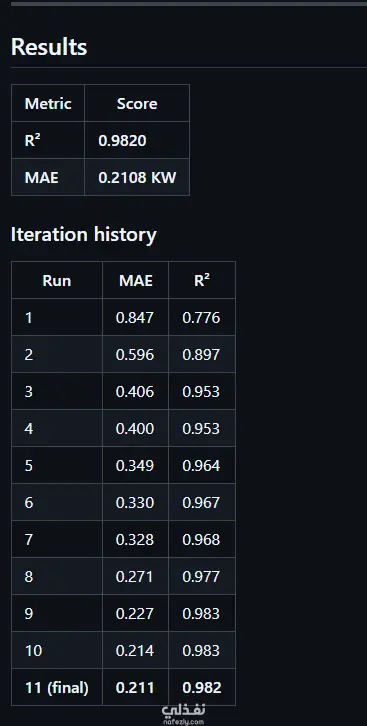Select the Run column header
The height and width of the screenshot is (726, 367).
click(56, 281)
